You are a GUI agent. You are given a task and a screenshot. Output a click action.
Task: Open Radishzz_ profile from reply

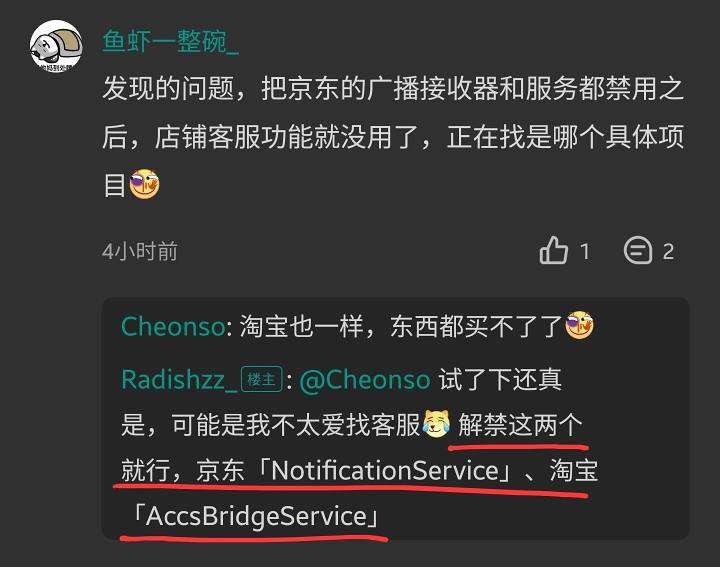179,380
